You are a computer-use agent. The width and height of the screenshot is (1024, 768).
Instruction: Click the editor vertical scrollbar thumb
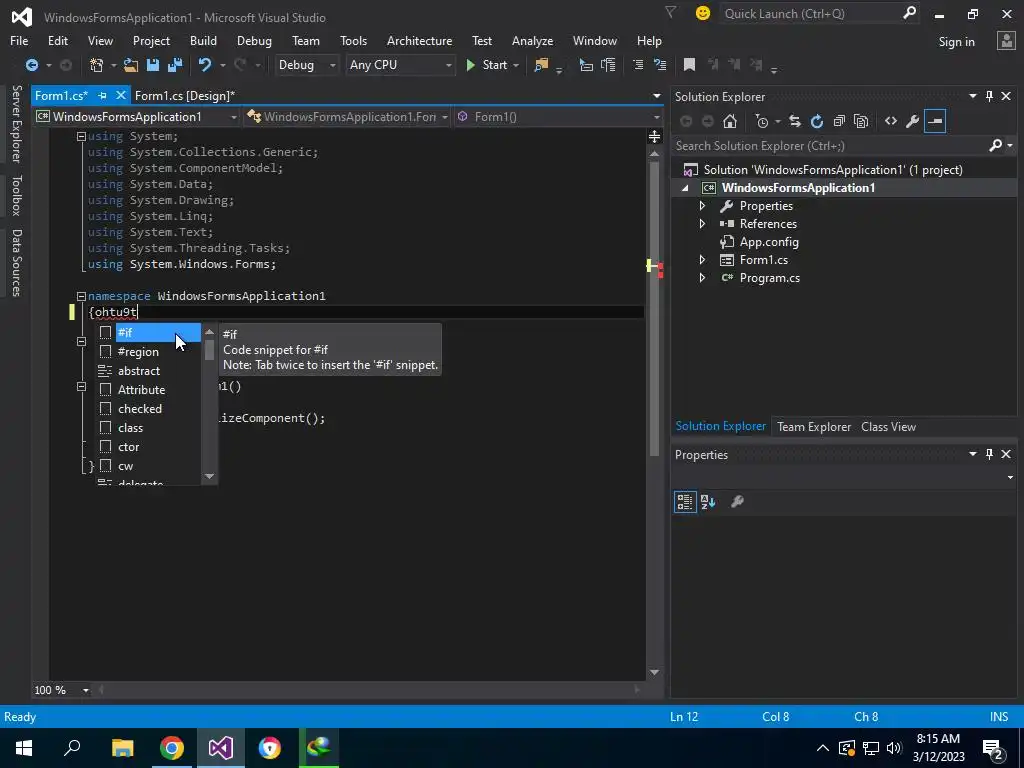pos(654,307)
